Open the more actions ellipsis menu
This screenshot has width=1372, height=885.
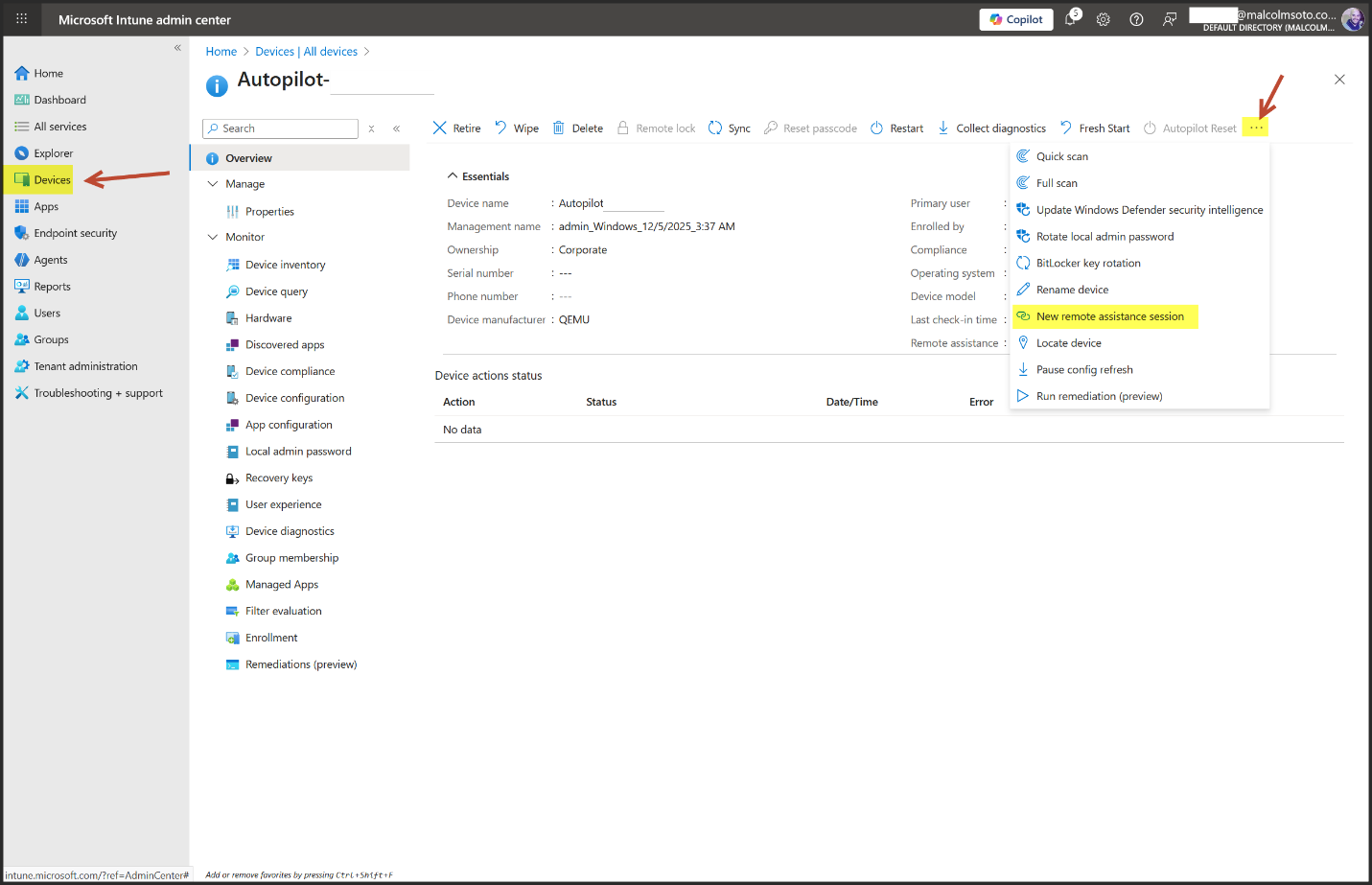tap(1255, 128)
